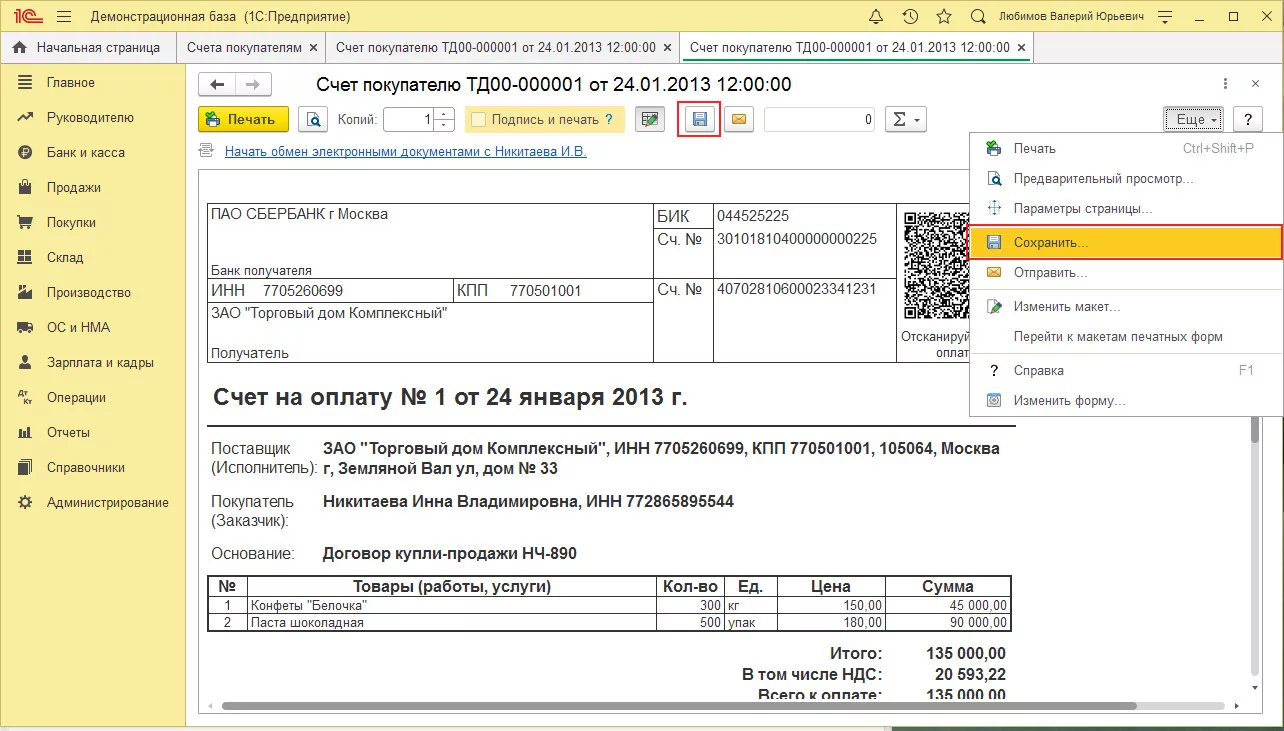Follow the Начать обмен электронными документами link
The width and height of the screenshot is (1284, 731).
[x=405, y=151]
